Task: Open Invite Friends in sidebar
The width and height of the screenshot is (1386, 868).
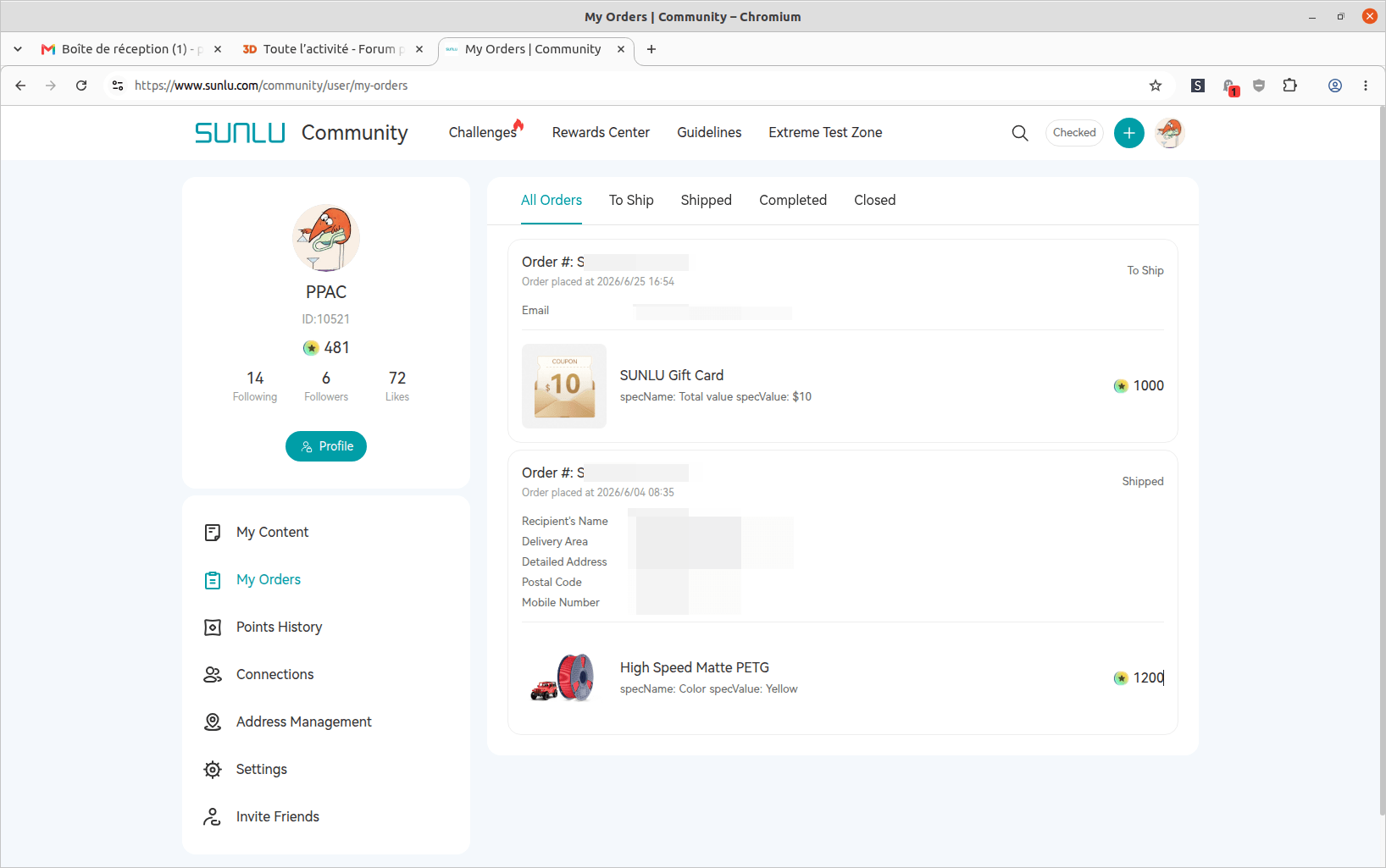Action: tap(277, 817)
